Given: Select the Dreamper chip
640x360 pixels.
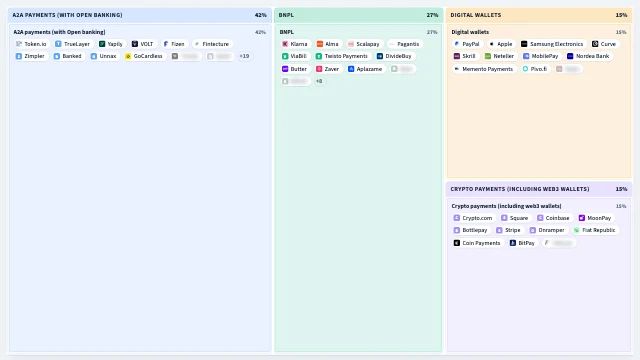Looking at the screenshot, I should click(x=547, y=230).
